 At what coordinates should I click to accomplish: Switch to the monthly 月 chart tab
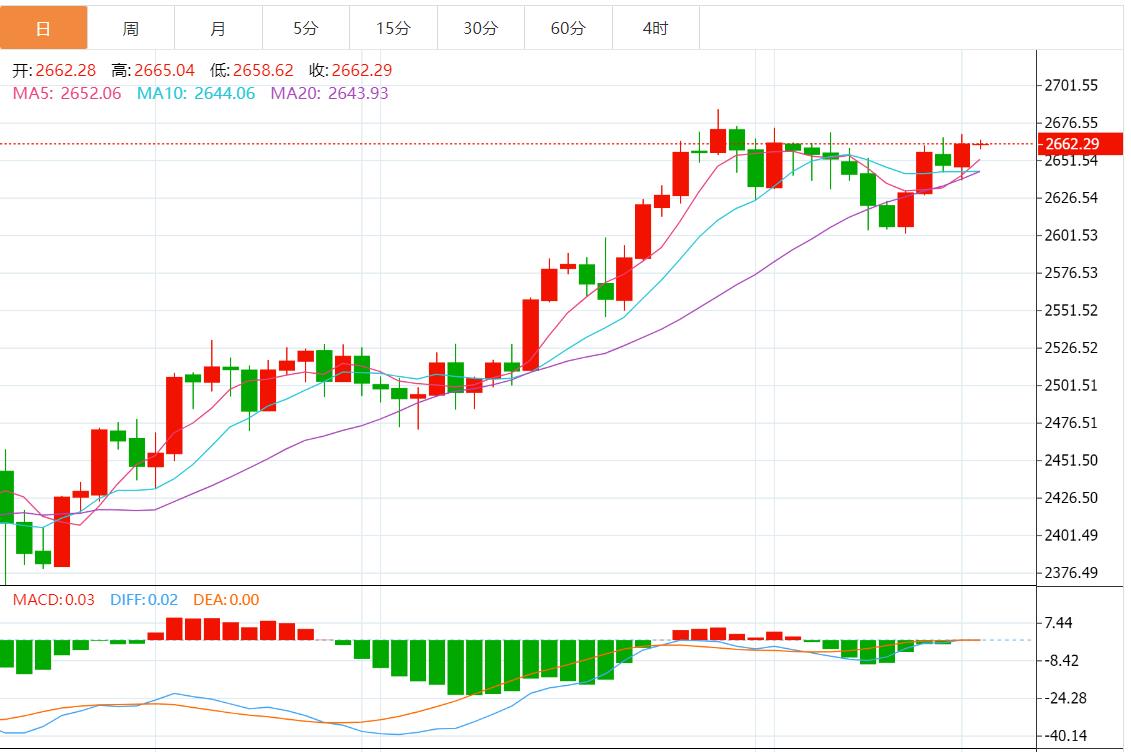[218, 28]
